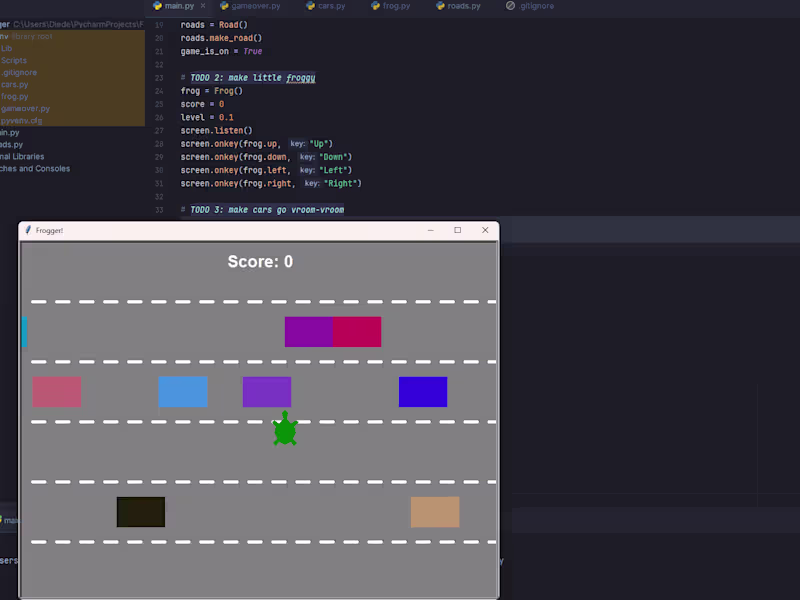Click the feather icon in Frogger title bar

[x=28, y=230]
